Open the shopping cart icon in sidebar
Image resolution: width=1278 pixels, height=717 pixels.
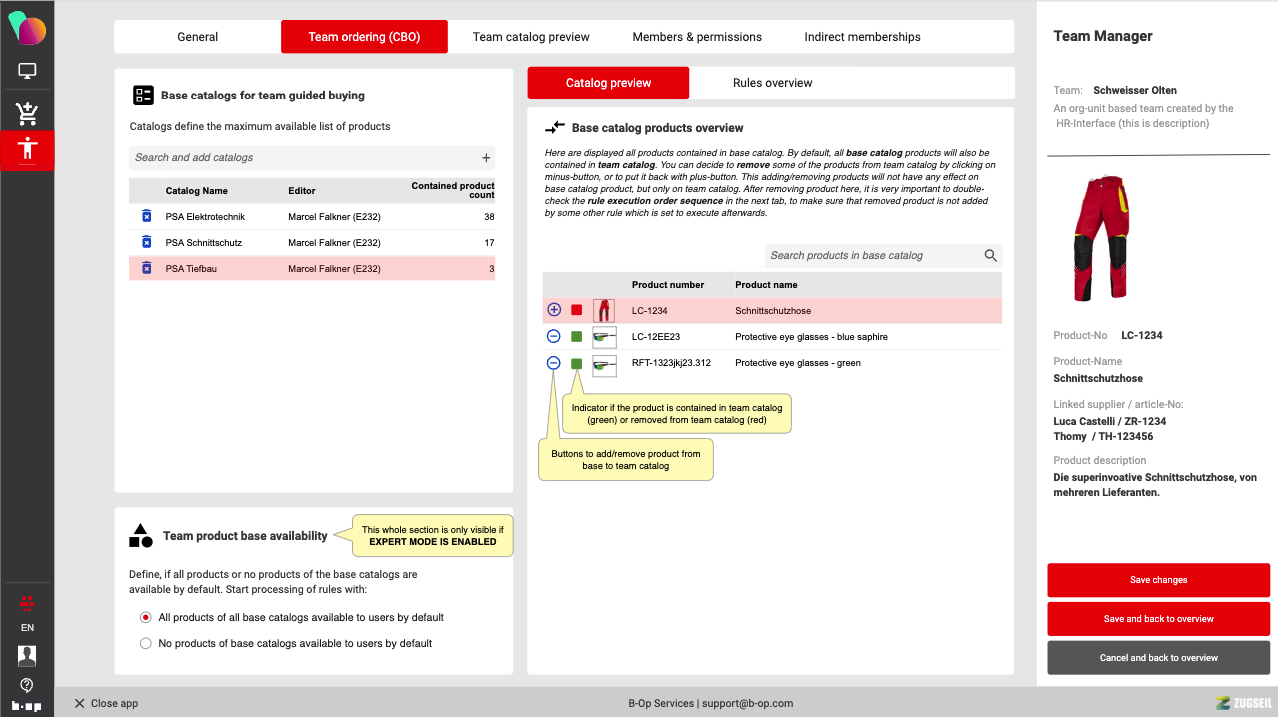click(27, 112)
